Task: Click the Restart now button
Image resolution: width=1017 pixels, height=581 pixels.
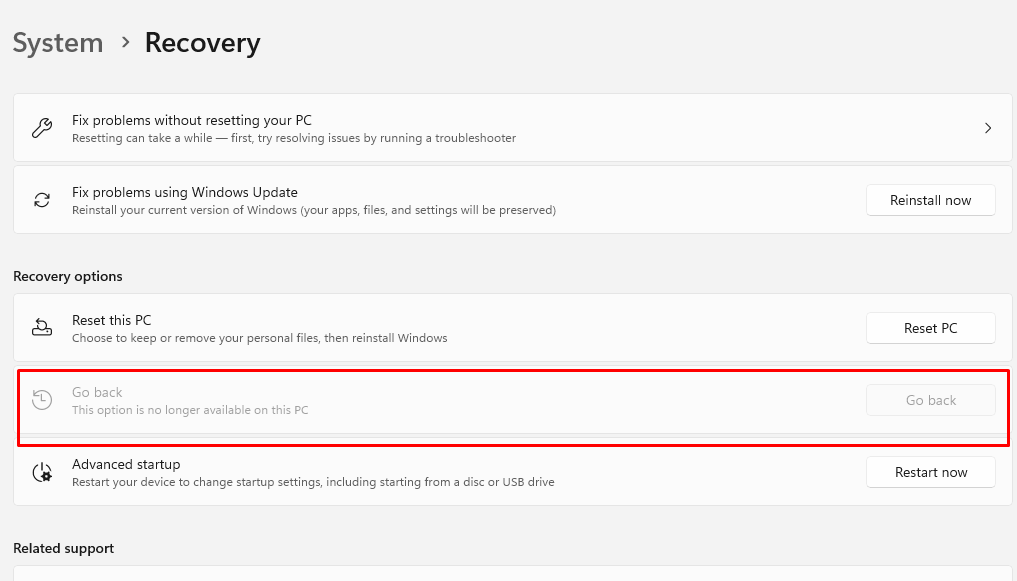Action: [x=931, y=472]
